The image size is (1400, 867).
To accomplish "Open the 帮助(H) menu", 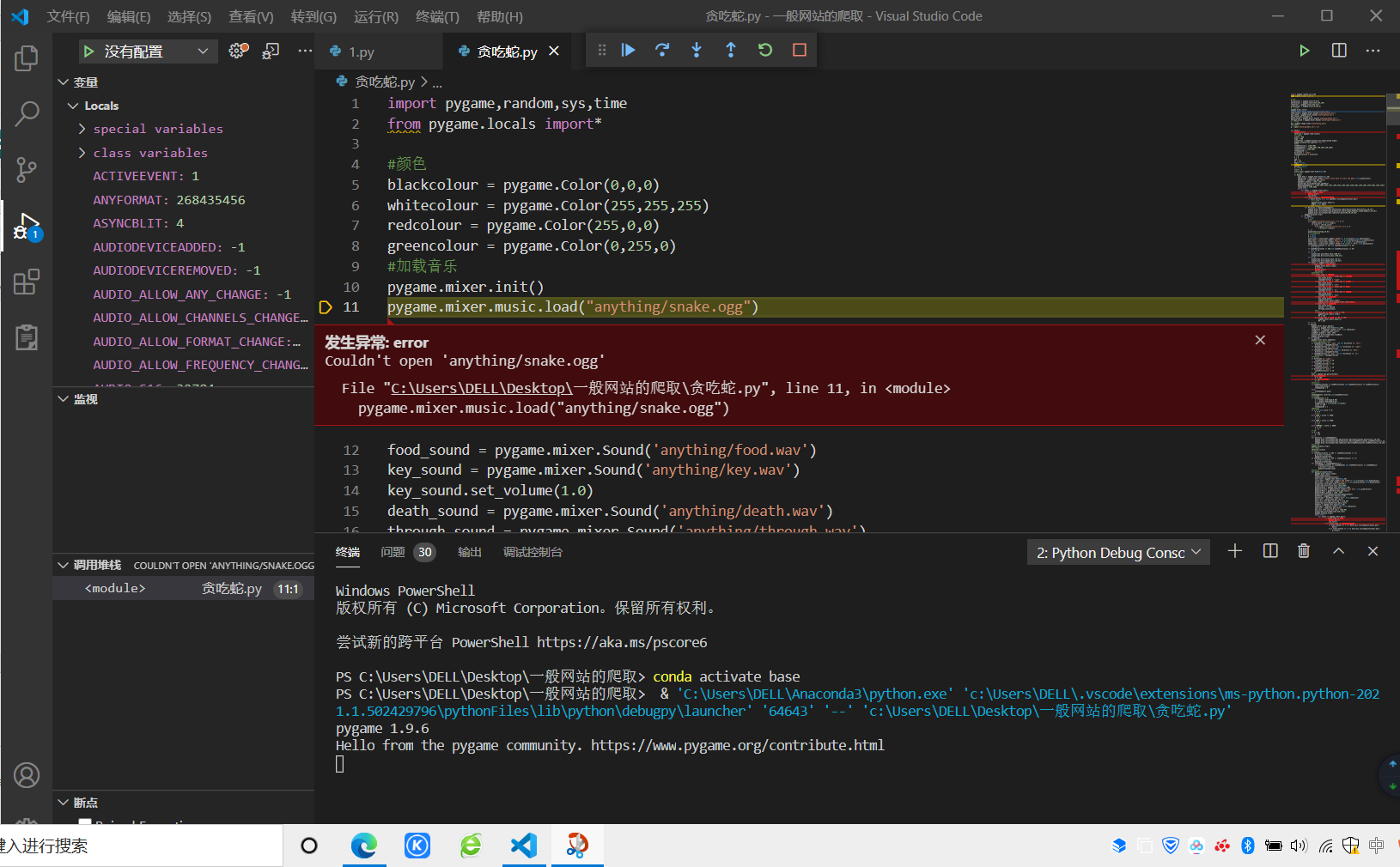I will coord(499,16).
